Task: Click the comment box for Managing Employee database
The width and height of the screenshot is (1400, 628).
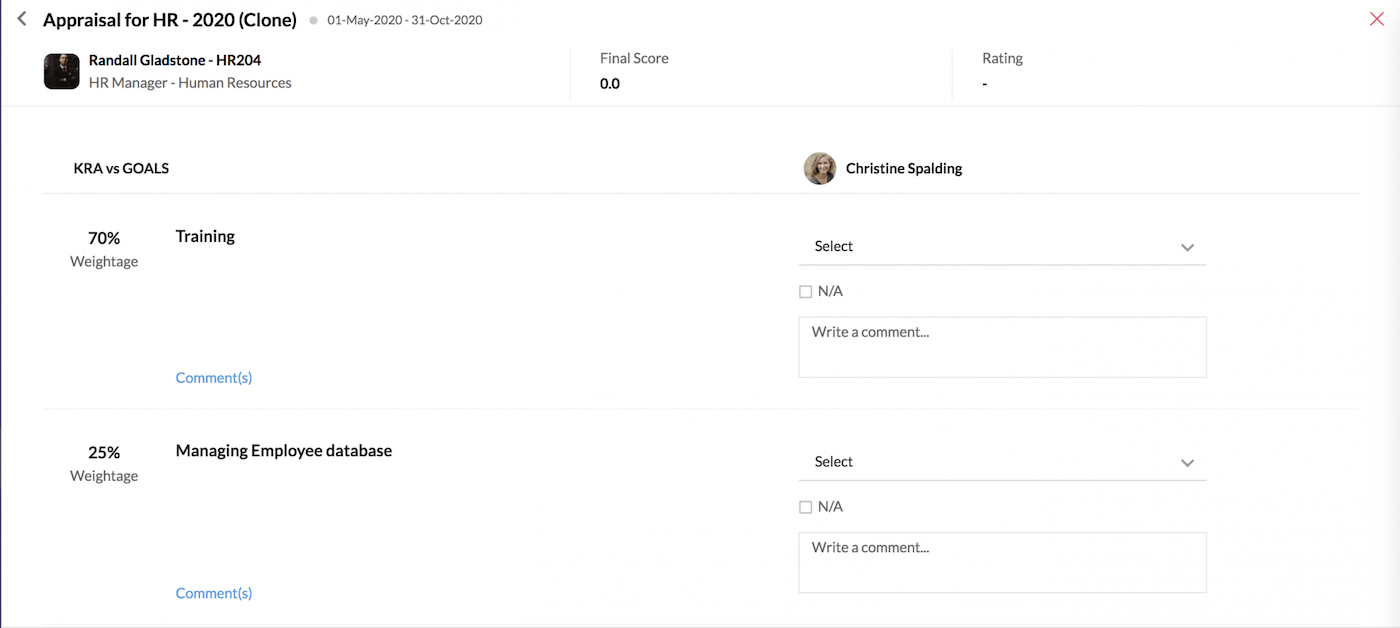Action: point(1002,563)
